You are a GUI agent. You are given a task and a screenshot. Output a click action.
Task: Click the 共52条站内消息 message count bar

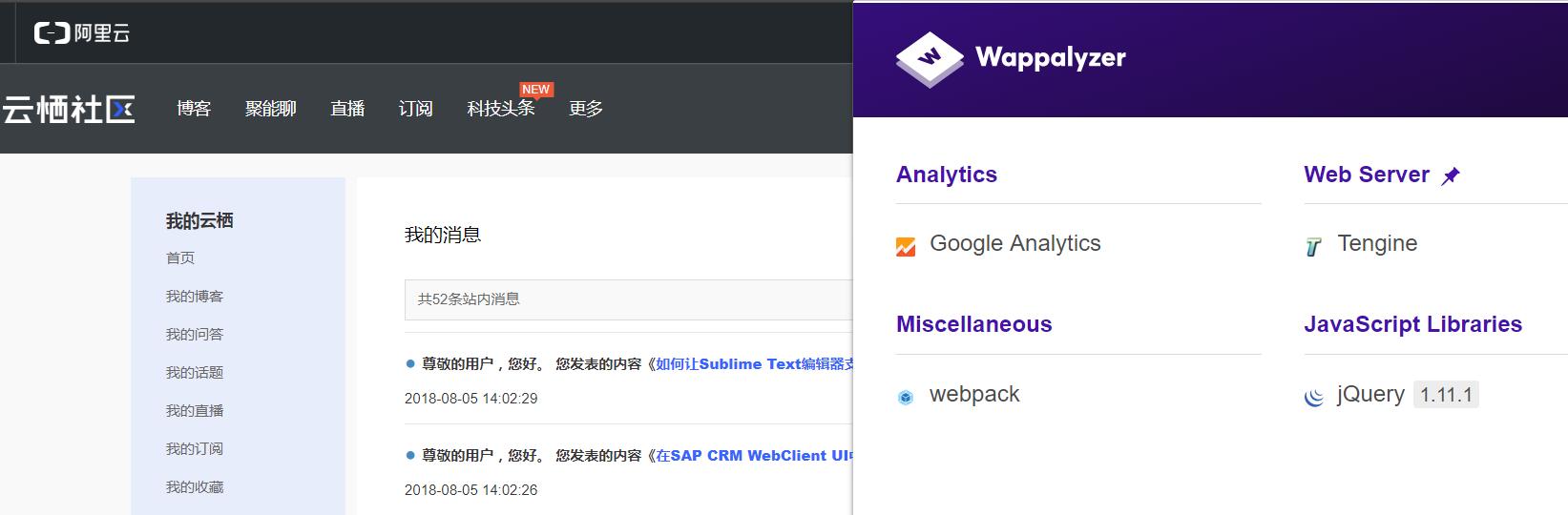pyautogui.click(x=628, y=299)
